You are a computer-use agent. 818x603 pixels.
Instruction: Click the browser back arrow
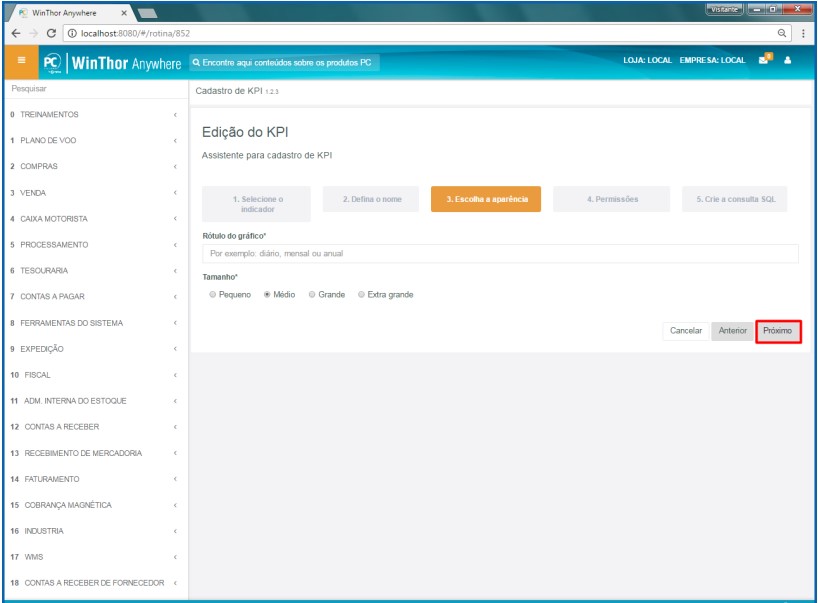pyautogui.click(x=16, y=33)
